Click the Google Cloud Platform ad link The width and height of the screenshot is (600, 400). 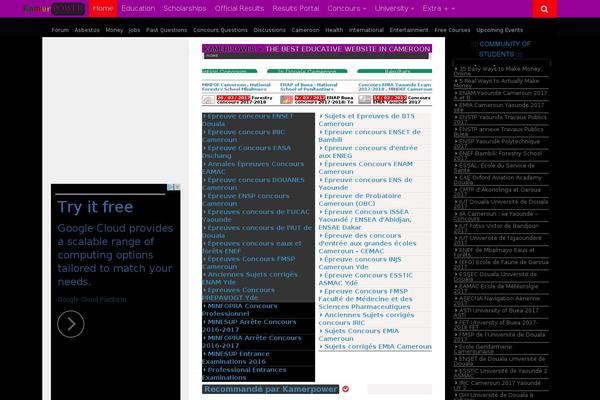pyautogui.click(x=92, y=299)
